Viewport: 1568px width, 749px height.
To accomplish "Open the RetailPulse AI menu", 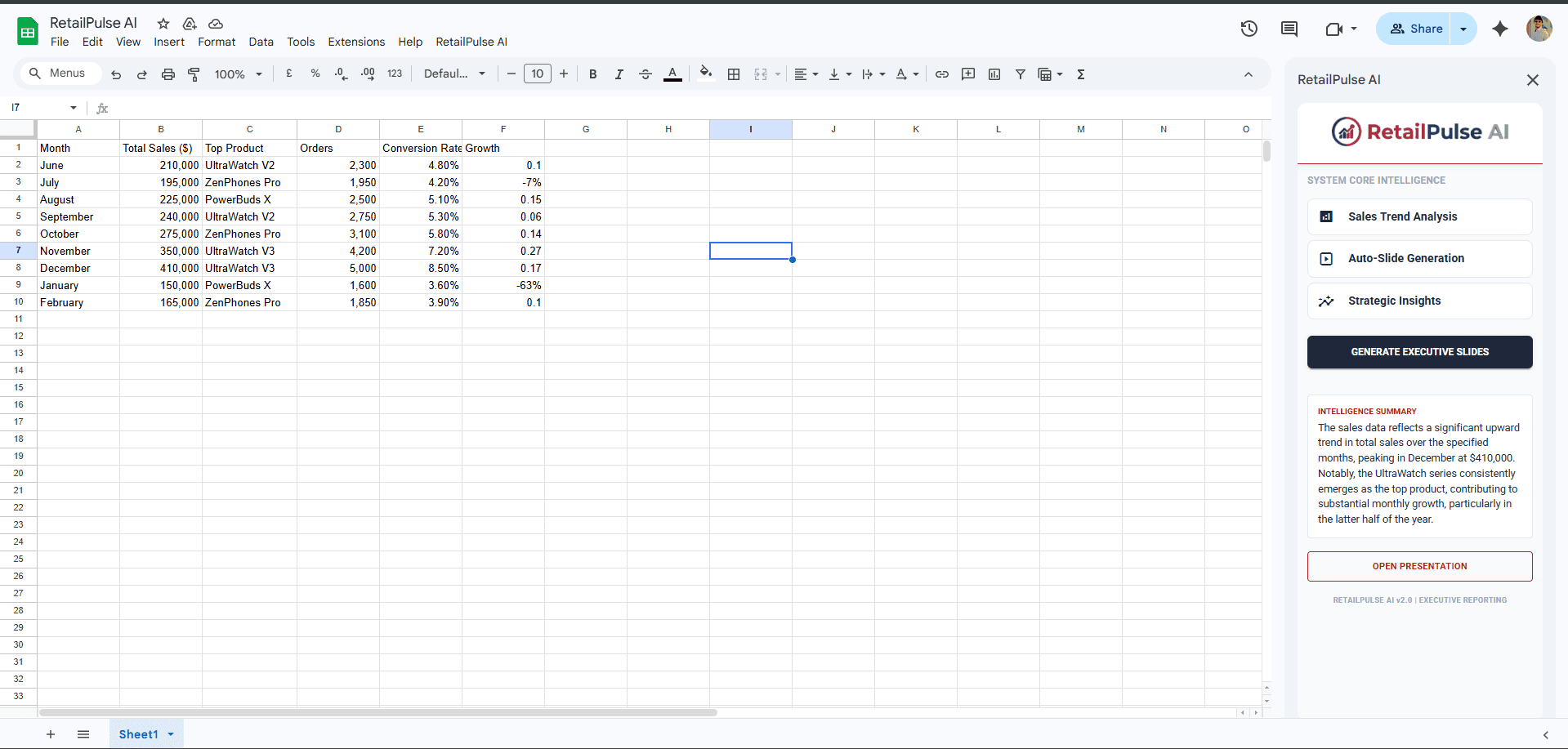I will point(471,42).
